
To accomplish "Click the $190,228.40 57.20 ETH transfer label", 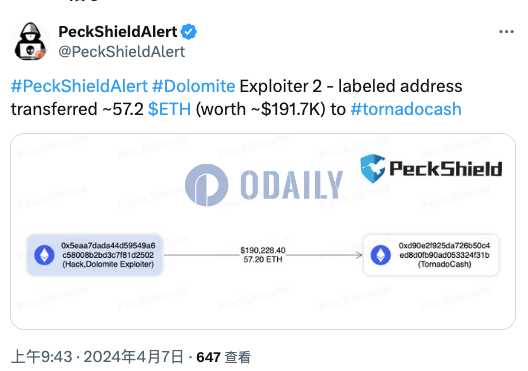I will coord(263,255).
